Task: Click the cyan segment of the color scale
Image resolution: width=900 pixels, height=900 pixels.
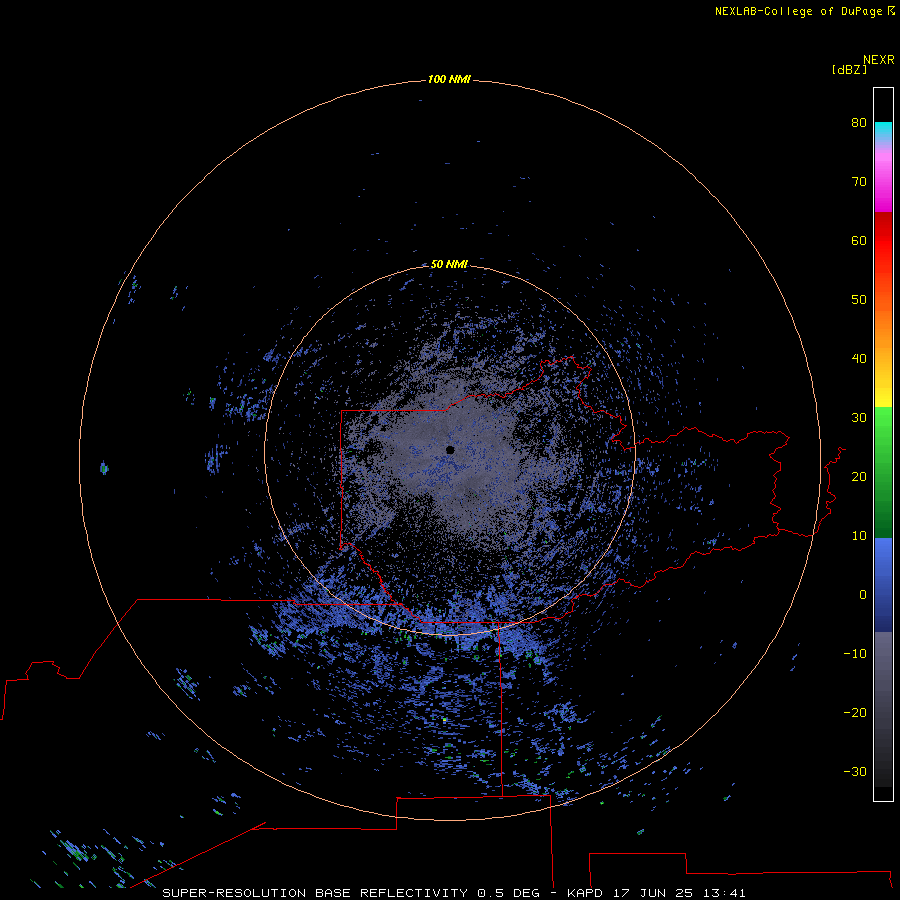Action: click(883, 129)
